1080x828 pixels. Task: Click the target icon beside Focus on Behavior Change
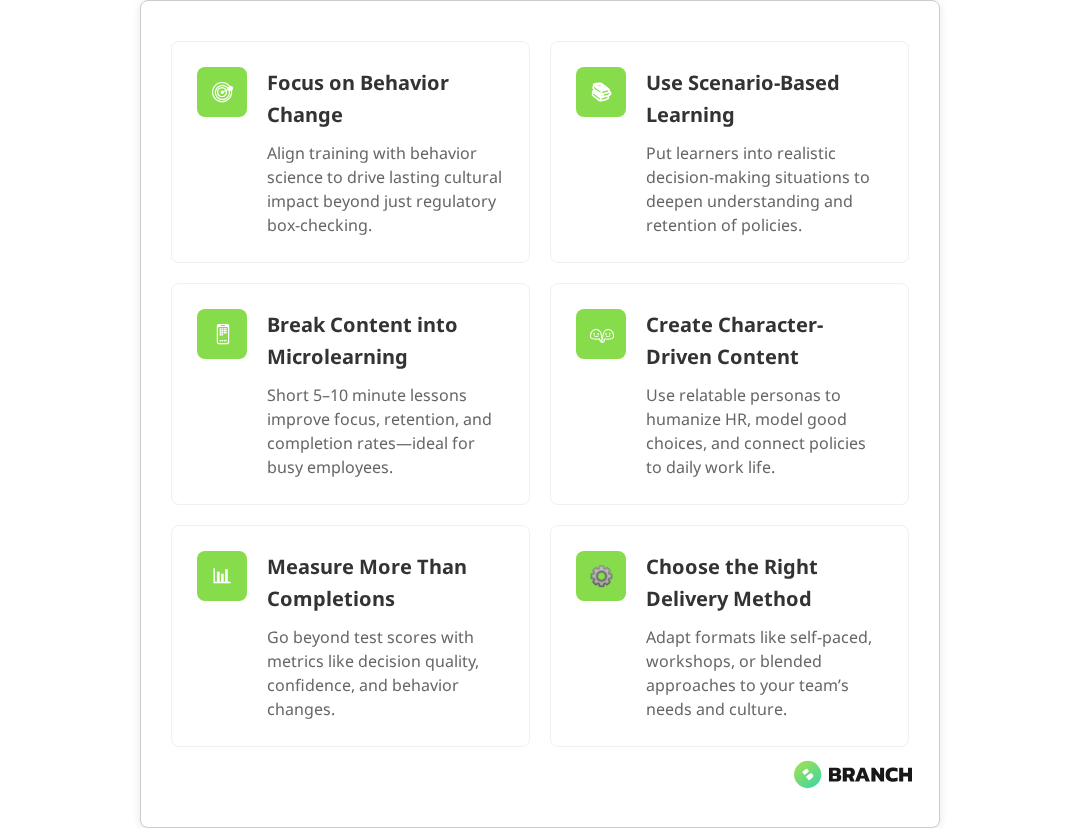tap(222, 92)
